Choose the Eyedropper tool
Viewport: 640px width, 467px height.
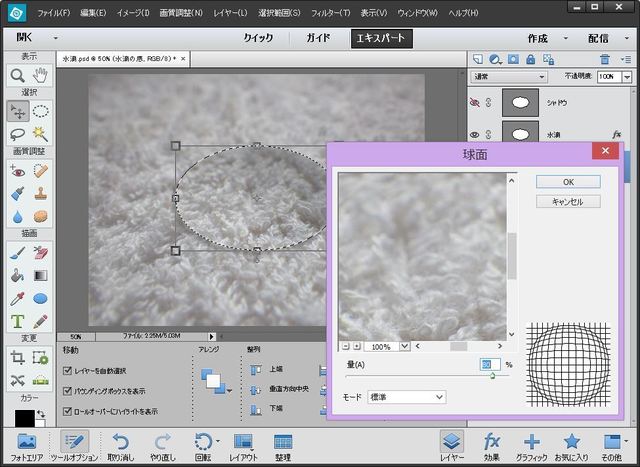pos(17,298)
